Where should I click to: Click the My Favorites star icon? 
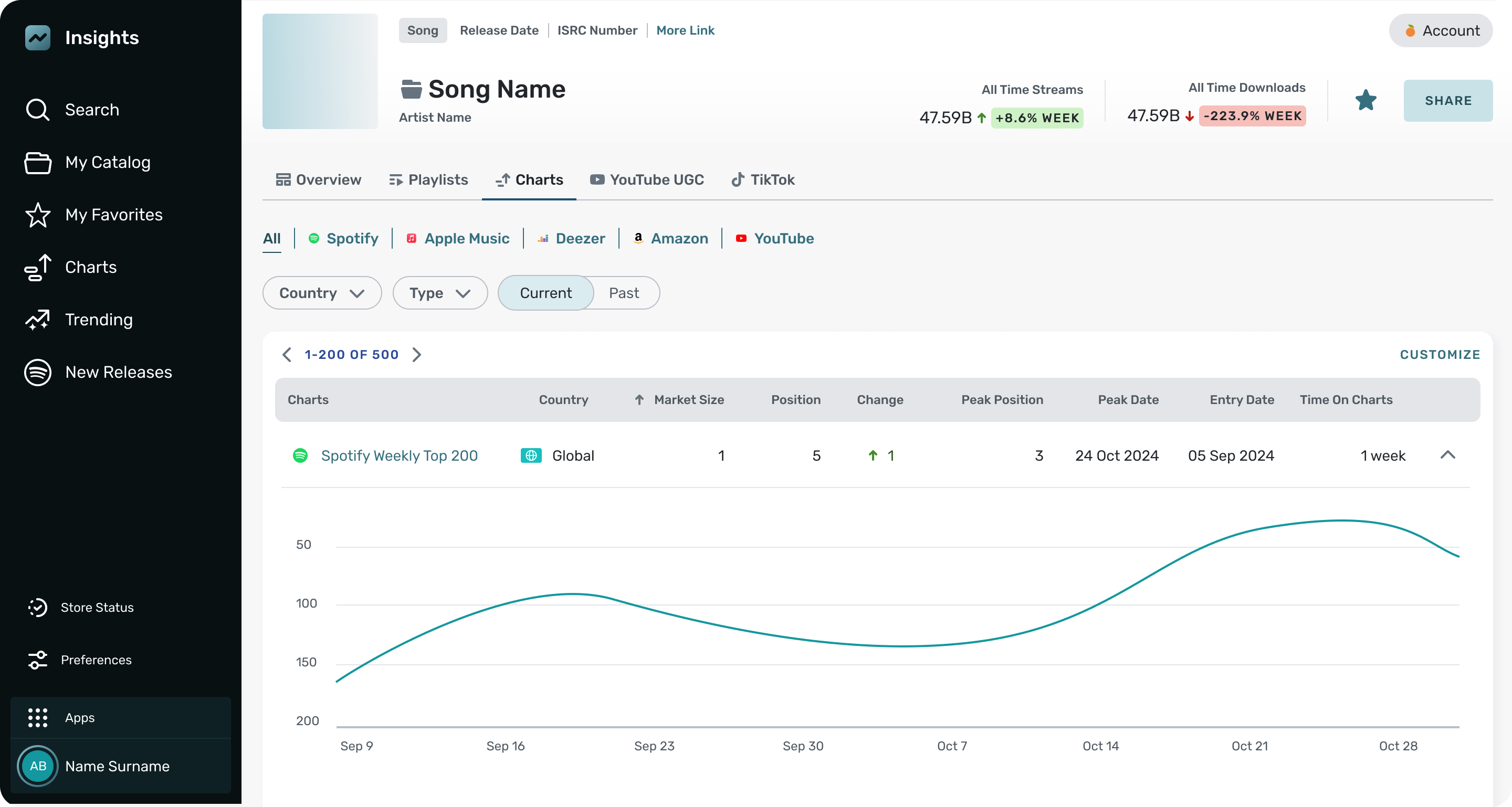click(38, 215)
